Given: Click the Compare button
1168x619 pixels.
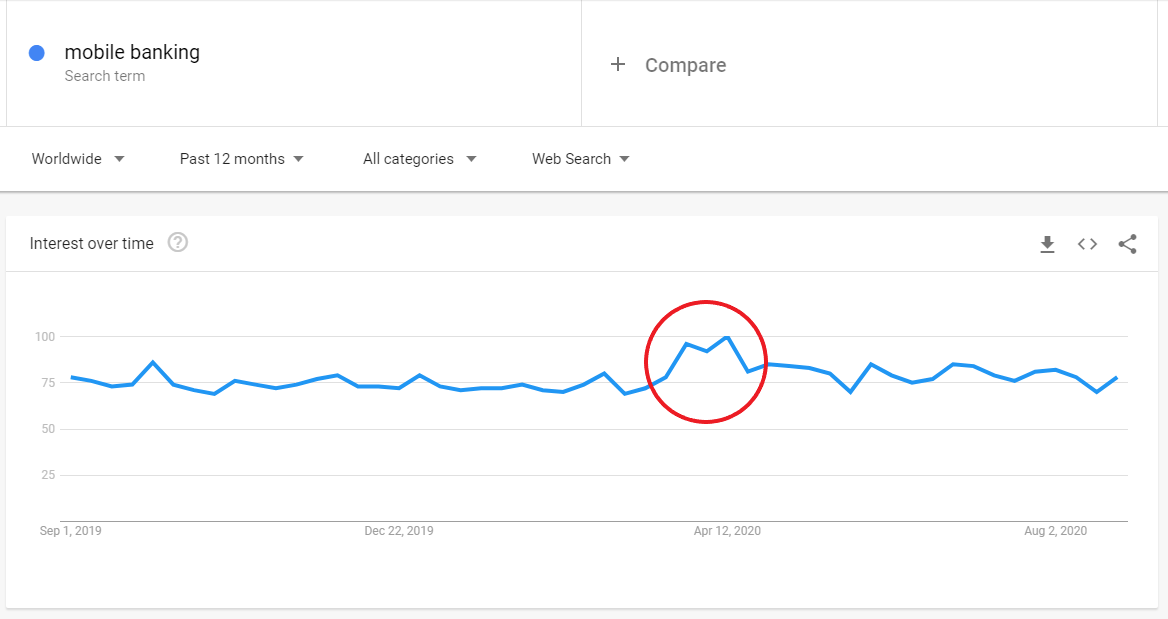Looking at the screenshot, I should tap(685, 65).
